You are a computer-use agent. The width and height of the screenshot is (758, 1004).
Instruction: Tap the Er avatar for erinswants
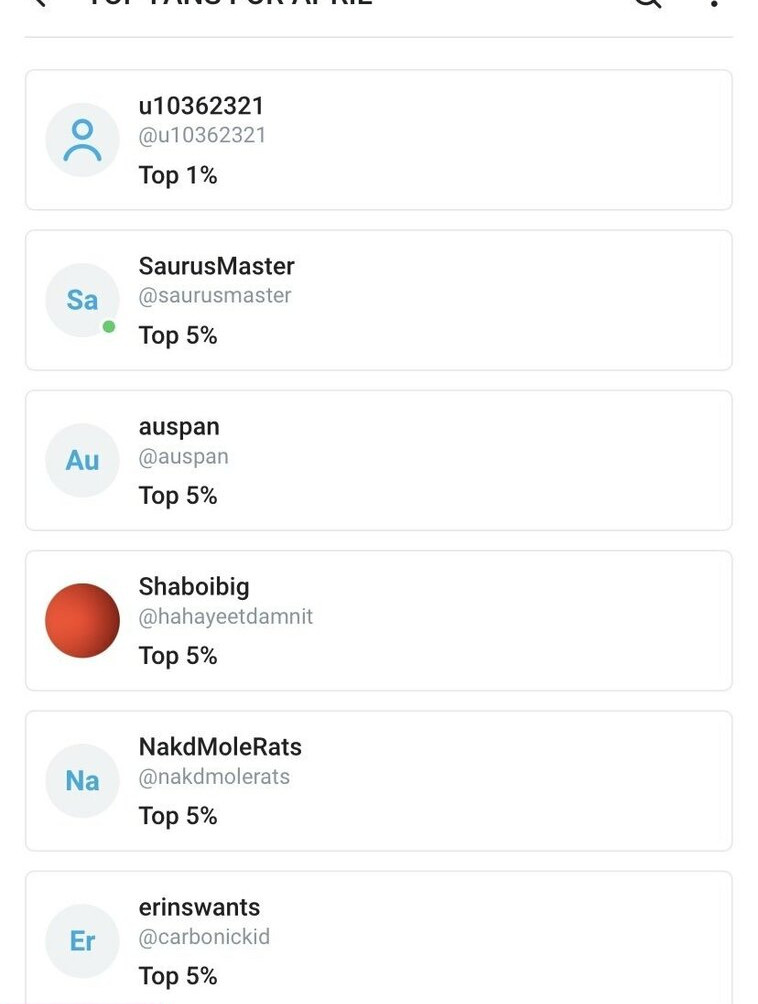(x=82, y=941)
